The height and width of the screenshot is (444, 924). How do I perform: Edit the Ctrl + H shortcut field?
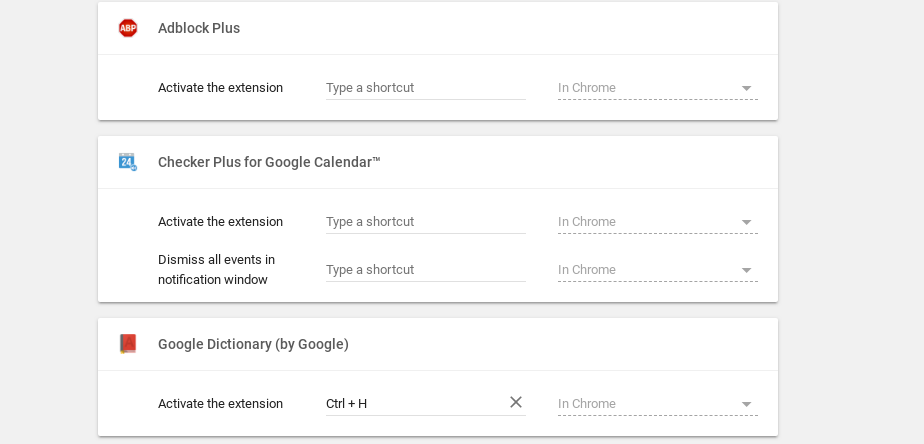(412, 404)
